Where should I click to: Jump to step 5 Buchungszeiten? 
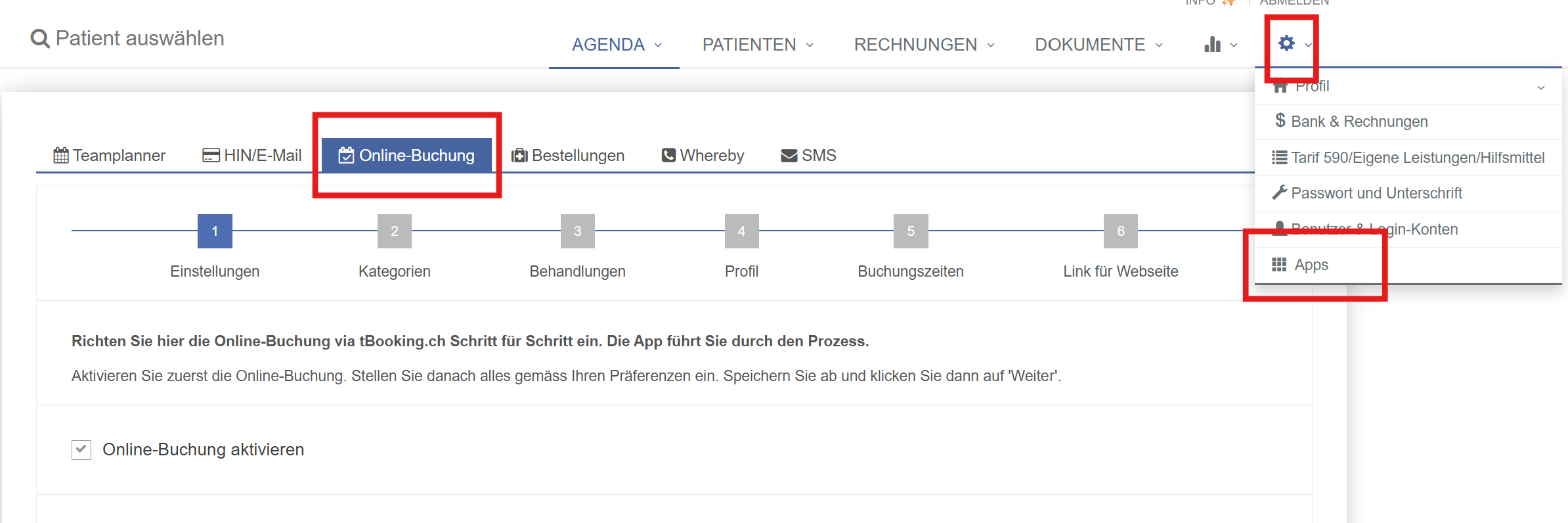(x=911, y=231)
